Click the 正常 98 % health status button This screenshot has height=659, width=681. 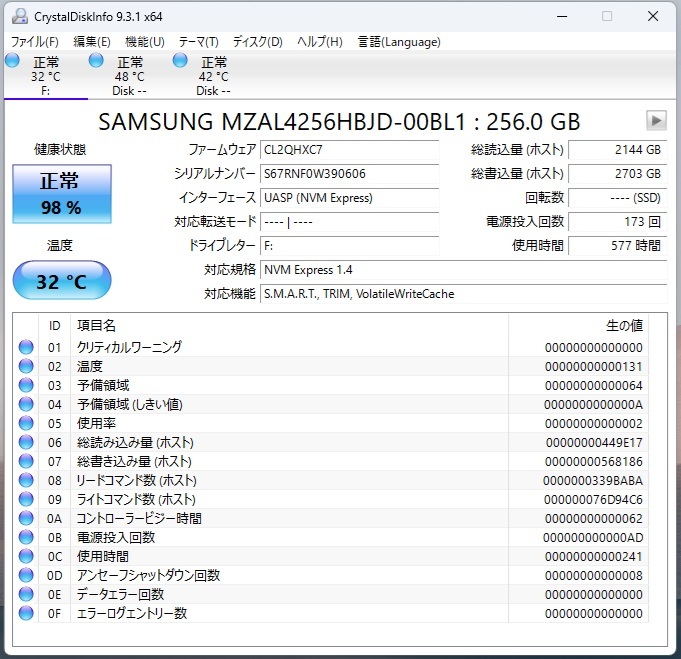point(62,194)
